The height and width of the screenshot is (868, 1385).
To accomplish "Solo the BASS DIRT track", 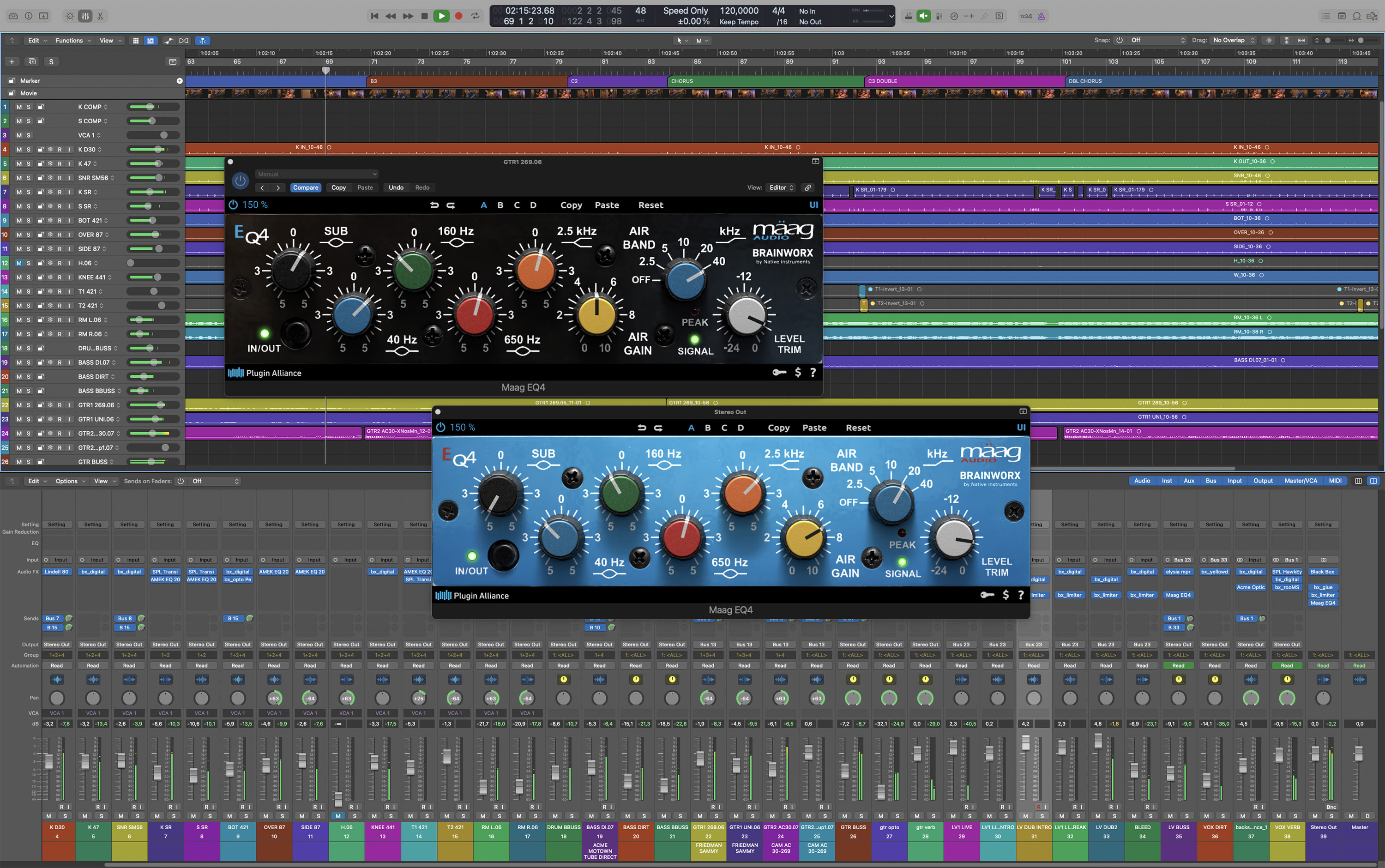I will pos(29,377).
